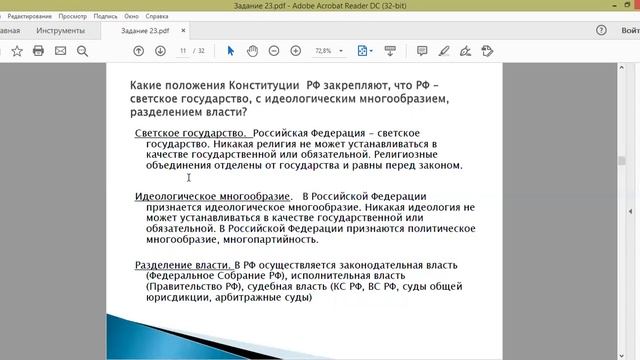The width and height of the screenshot is (640, 360).
Task: Select the highlight pen tool
Action: click(x=444, y=51)
